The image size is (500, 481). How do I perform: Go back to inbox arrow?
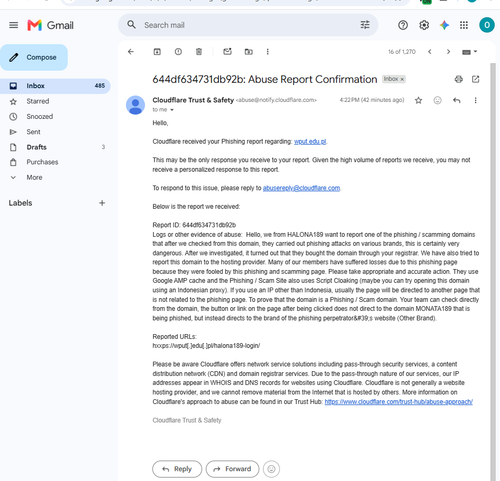click(x=131, y=52)
